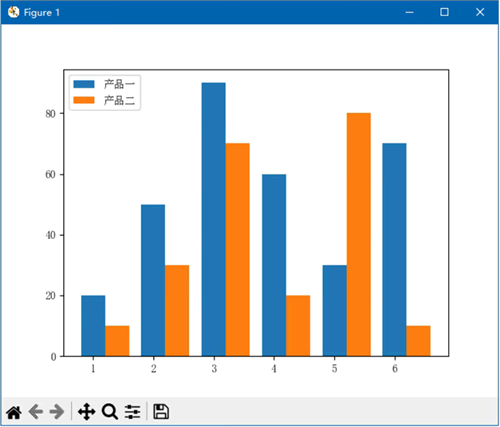
Task: Maximize the Figure 1 window
Action: coord(444,12)
